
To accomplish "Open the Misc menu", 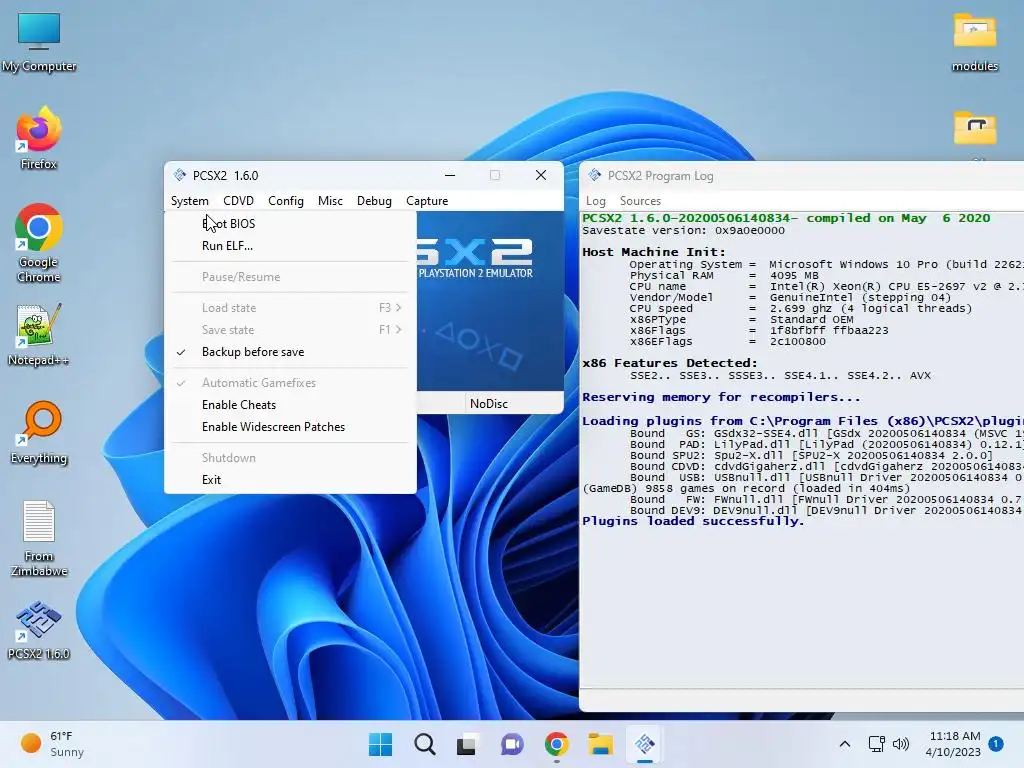I will pyautogui.click(x=330, y=201).
